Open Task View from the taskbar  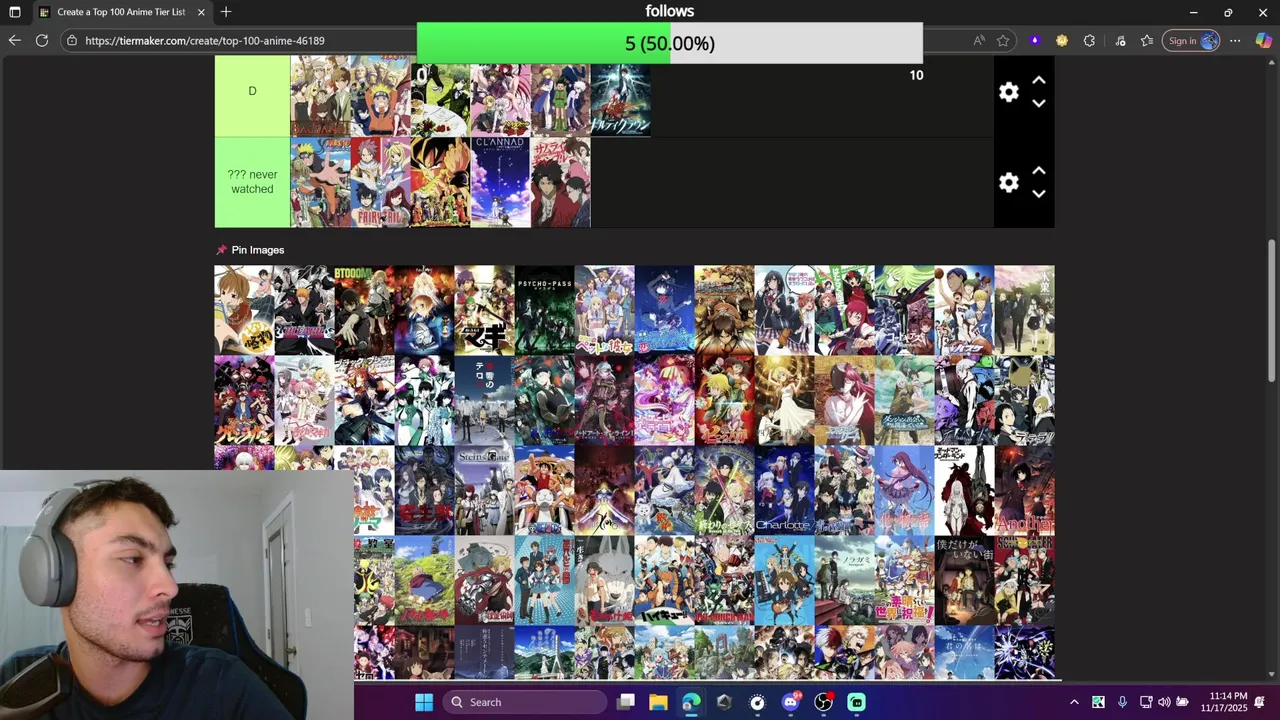626,702
